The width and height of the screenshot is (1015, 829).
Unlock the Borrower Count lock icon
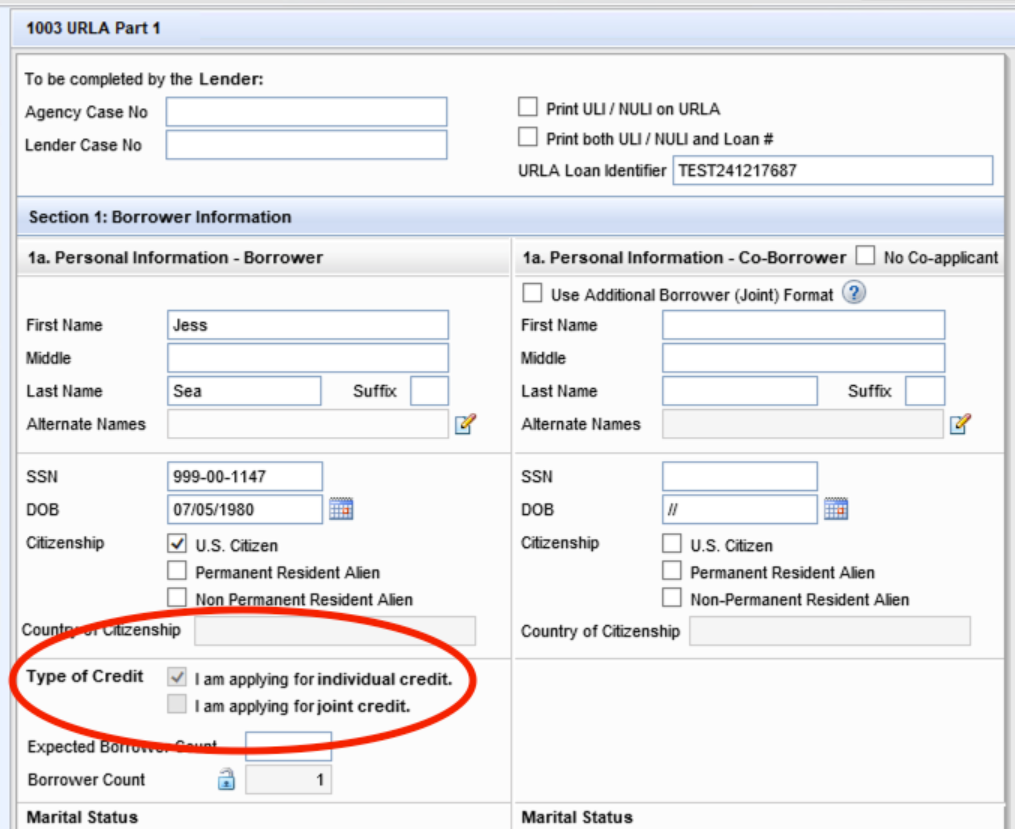tap(227, 779)
